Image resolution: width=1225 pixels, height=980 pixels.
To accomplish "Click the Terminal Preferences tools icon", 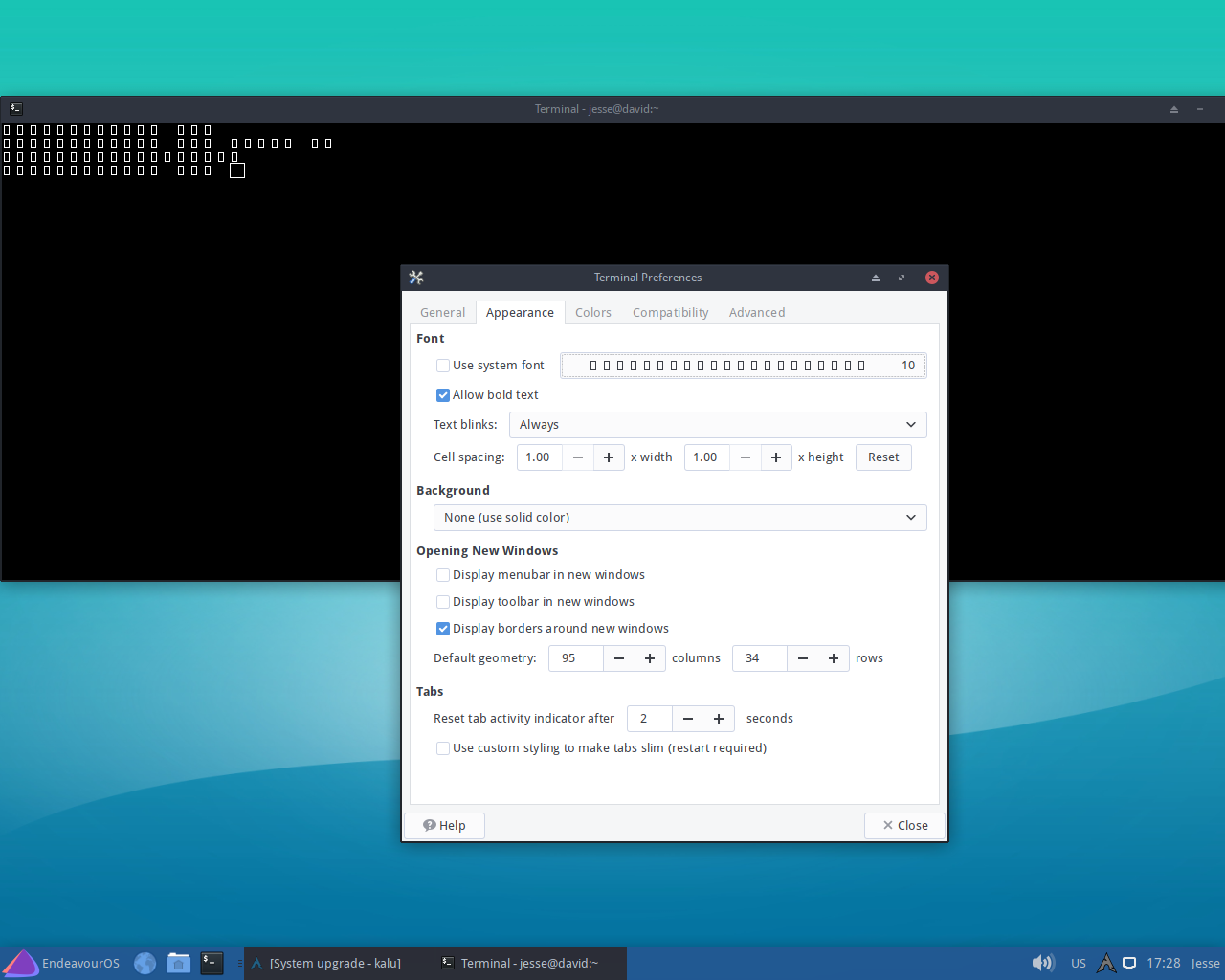I will [x=416, y=278].
